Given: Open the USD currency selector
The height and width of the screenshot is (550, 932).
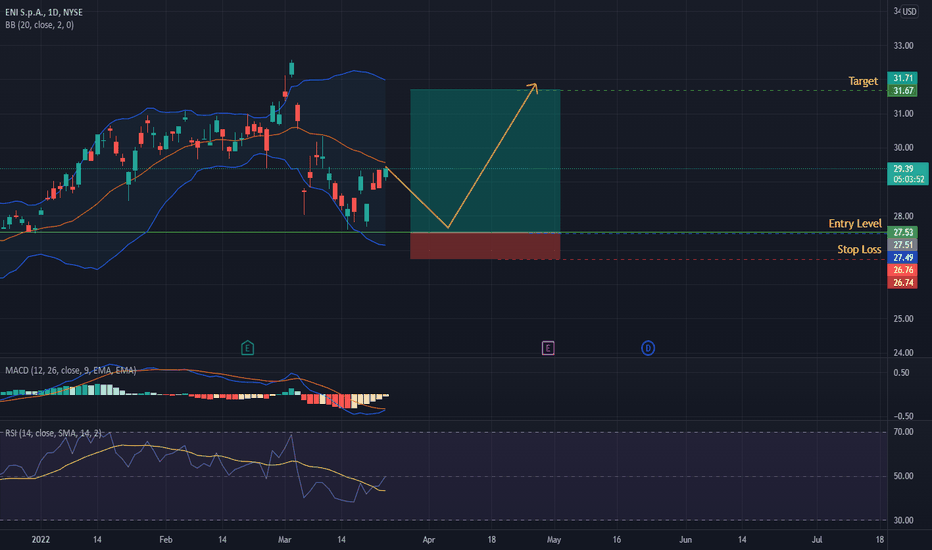Looking at the screenshot, I should click(909, 11).
